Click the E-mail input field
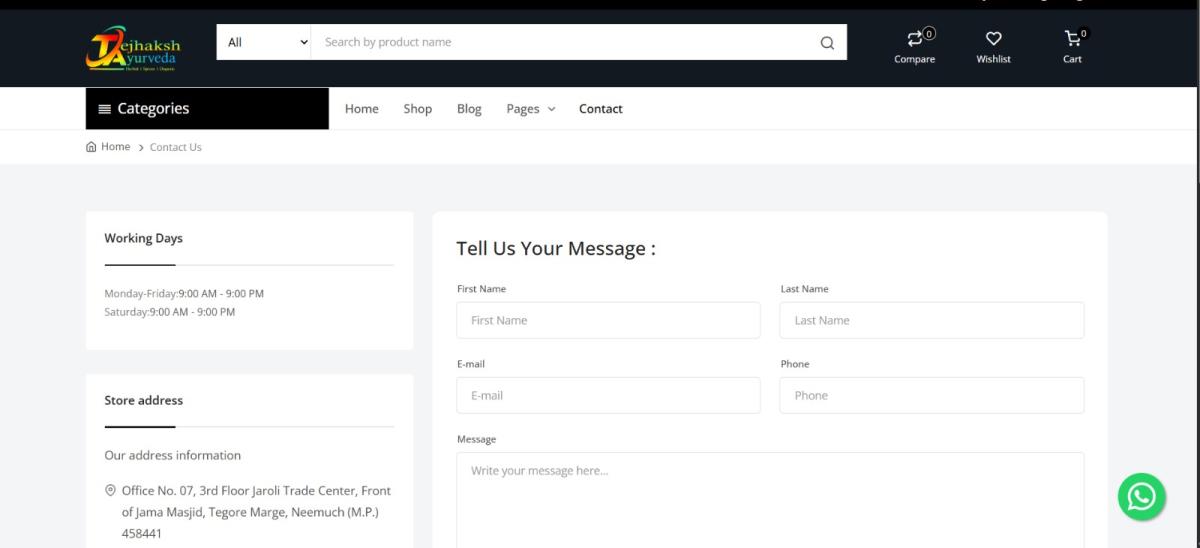1200x548 pixels. click(608, 395)
